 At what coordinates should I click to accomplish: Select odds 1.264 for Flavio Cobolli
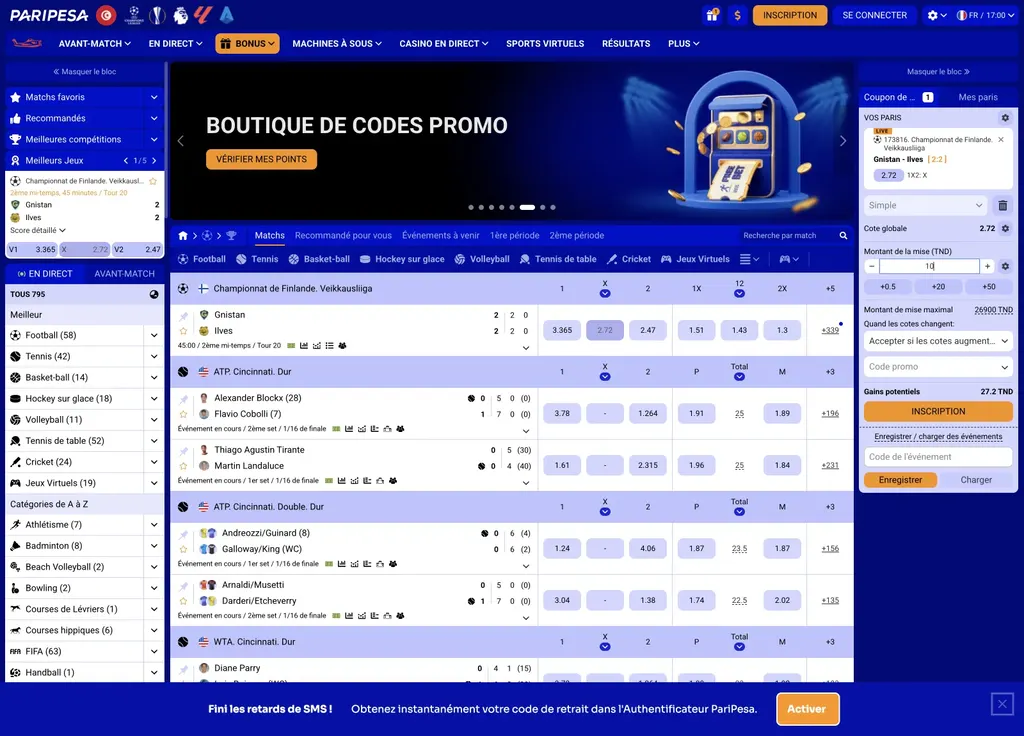(x=648, y=413)
